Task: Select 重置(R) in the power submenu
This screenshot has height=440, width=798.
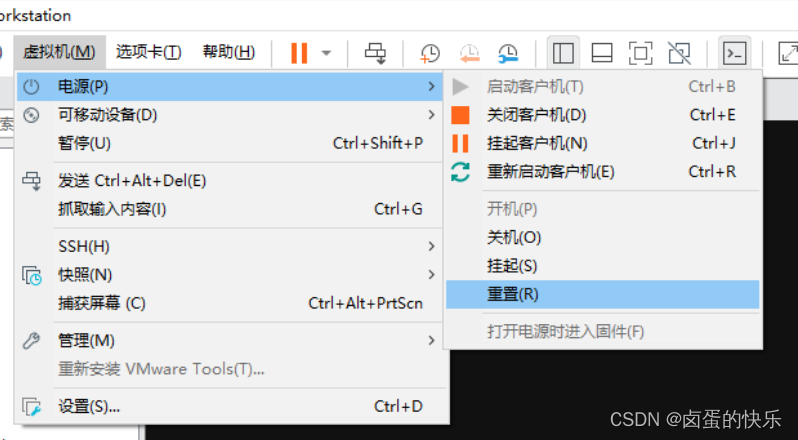Action: coord(603,295)
